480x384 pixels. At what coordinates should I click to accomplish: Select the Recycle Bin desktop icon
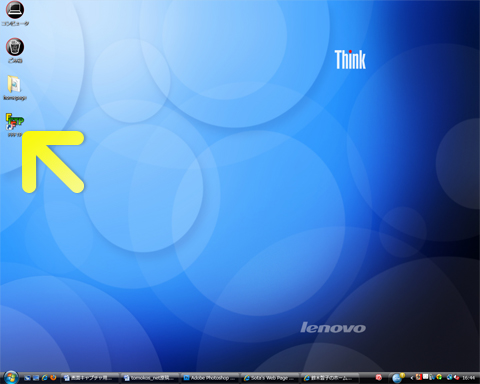click(15, 50)
